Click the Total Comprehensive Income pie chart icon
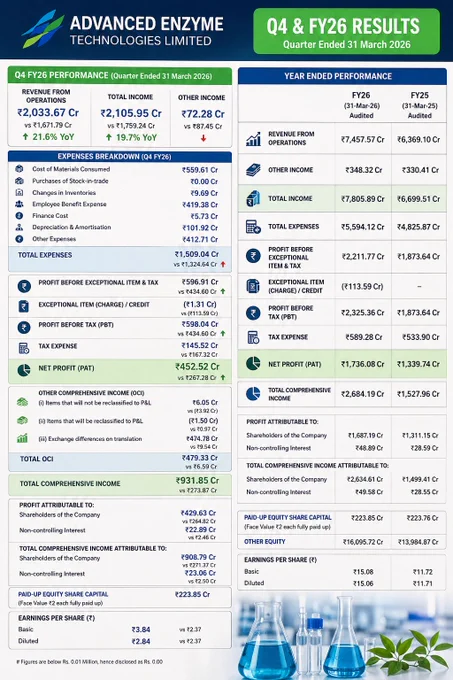This screenshot has width=453, height=680. click(x=253, y=393)
